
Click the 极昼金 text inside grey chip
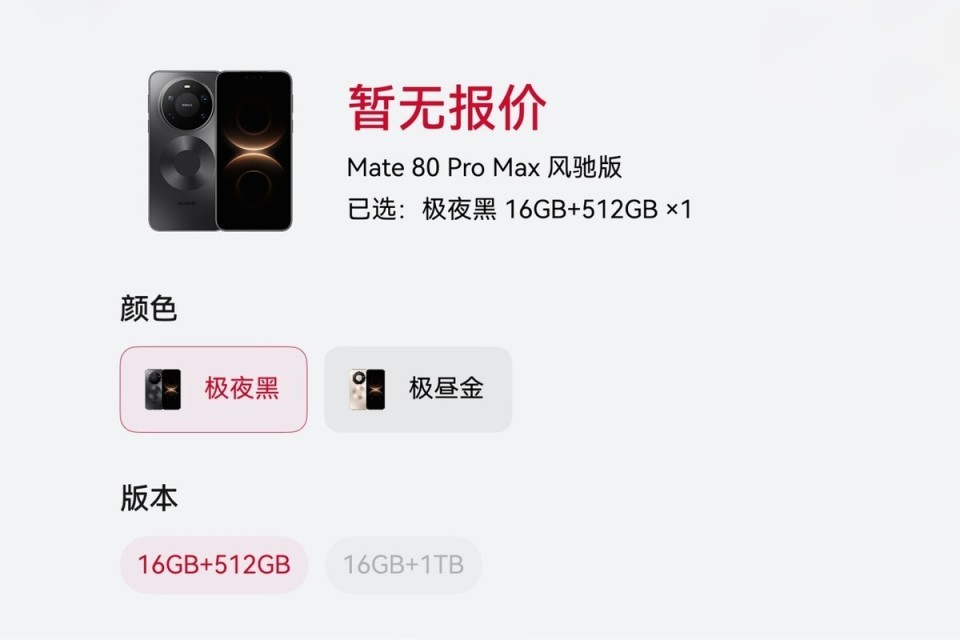(x=446, y=389)
